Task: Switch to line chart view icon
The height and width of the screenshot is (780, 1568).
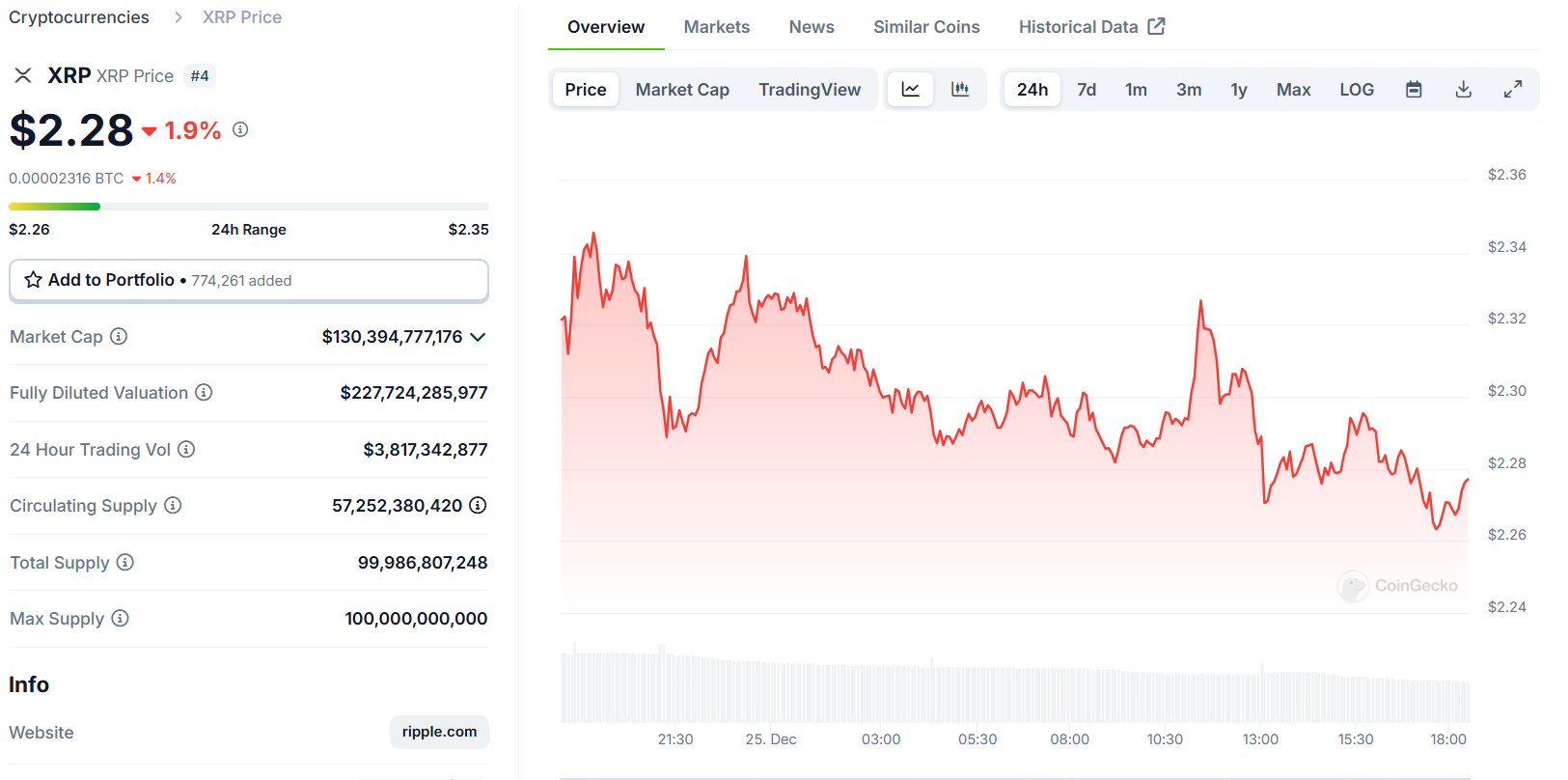Action: tap(910, 90)
